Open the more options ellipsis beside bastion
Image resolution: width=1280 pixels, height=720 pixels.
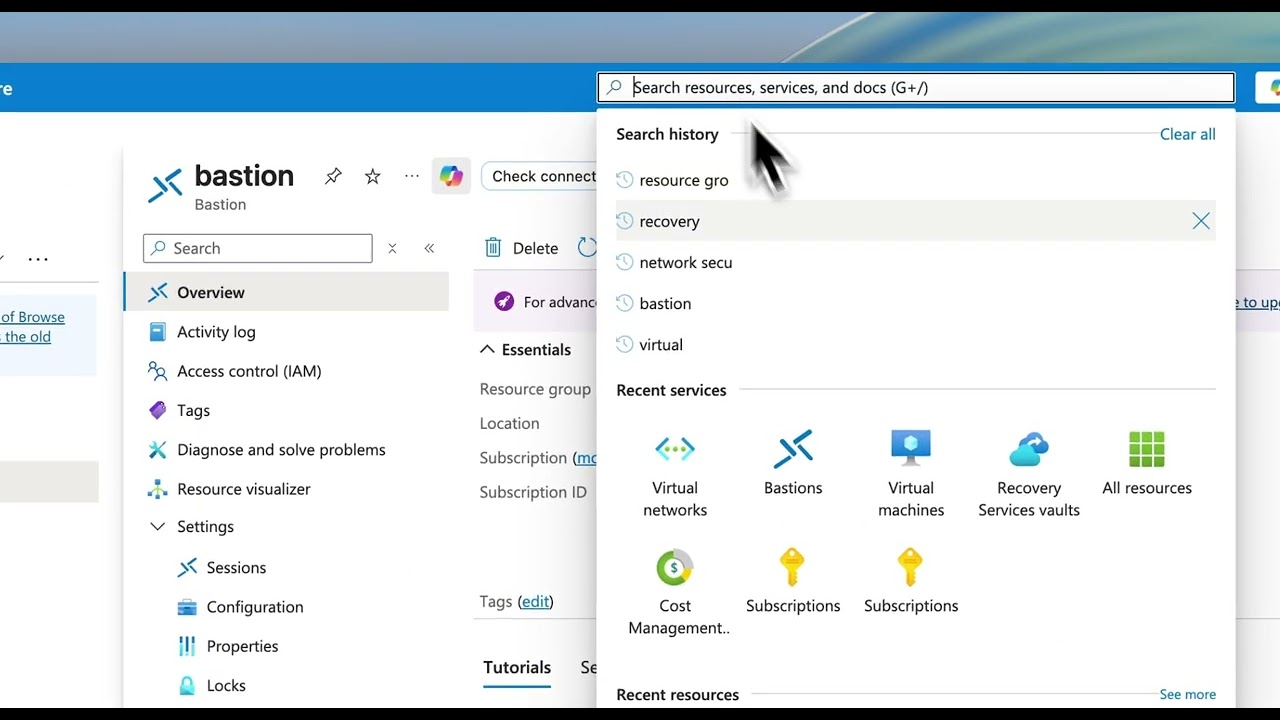point(412,176)
